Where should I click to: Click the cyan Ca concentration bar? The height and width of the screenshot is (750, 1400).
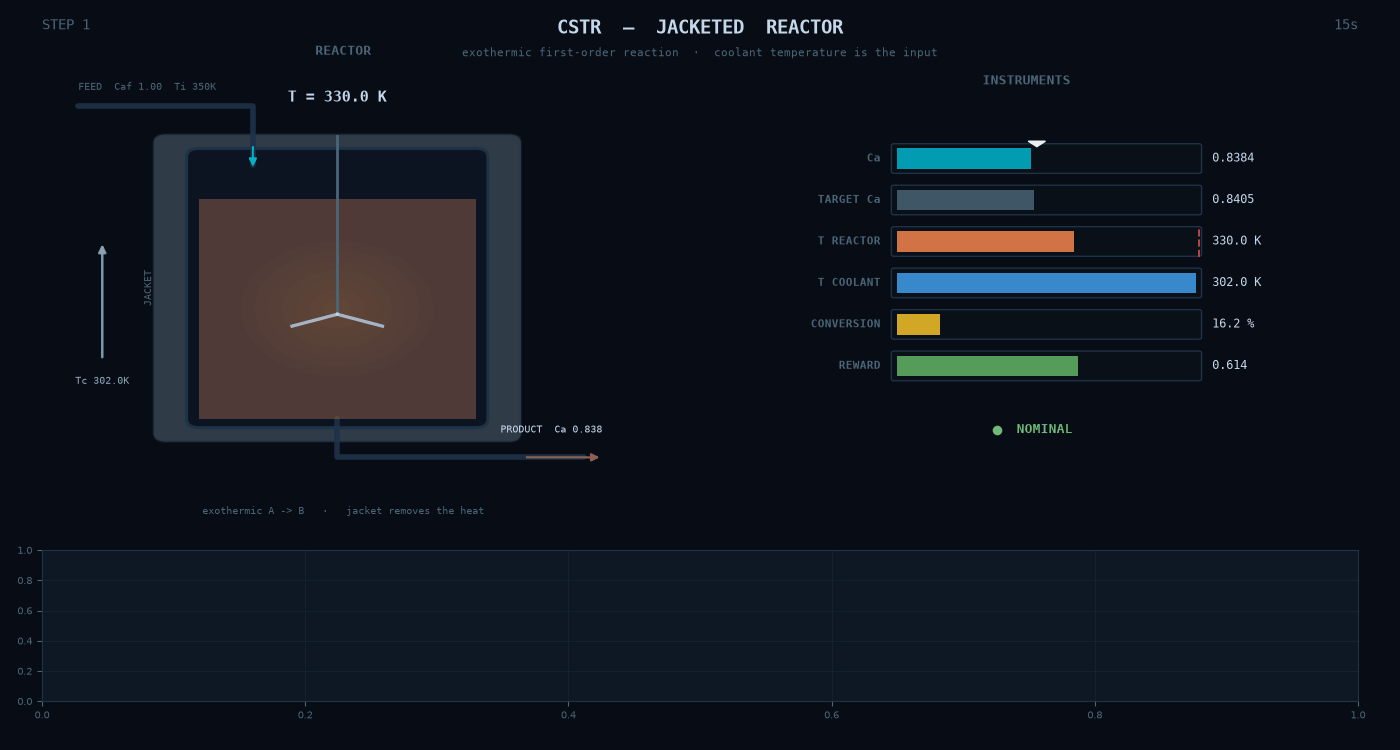(964, 158)
